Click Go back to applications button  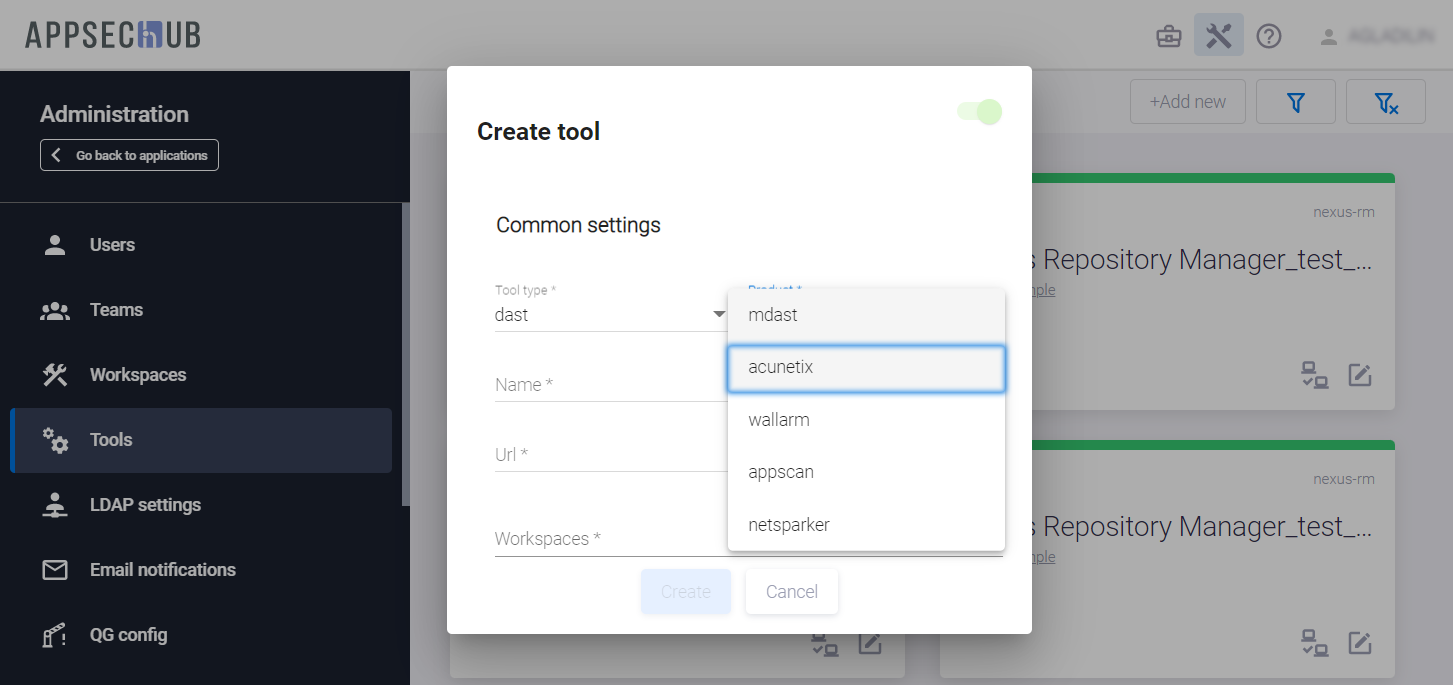[129, 155]
